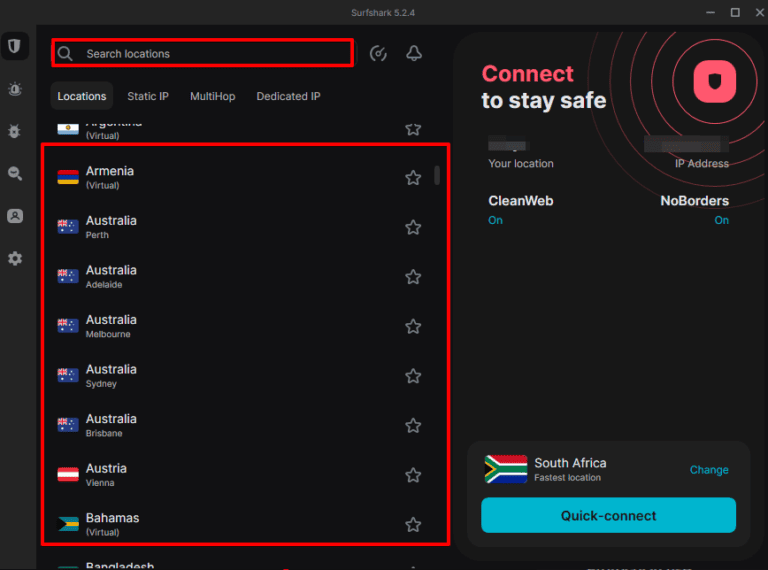
Task: Open the Alert siren icon in sidebar
Action: 15,89
